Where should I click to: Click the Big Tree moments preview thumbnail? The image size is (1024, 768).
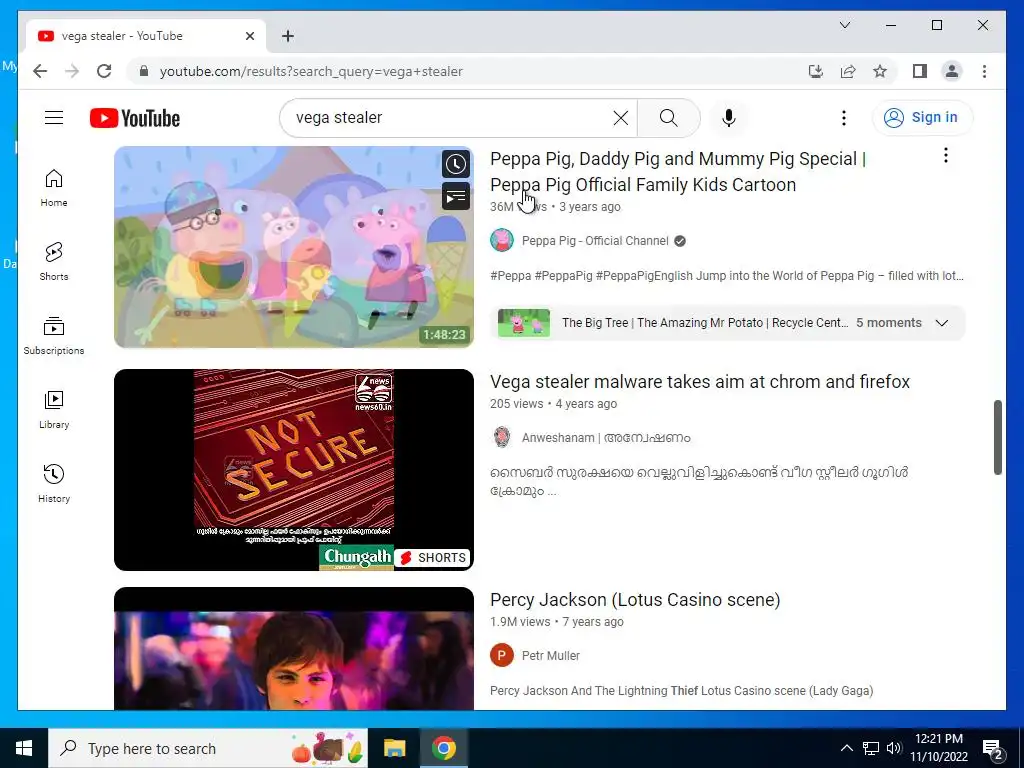tap(524, 323)
